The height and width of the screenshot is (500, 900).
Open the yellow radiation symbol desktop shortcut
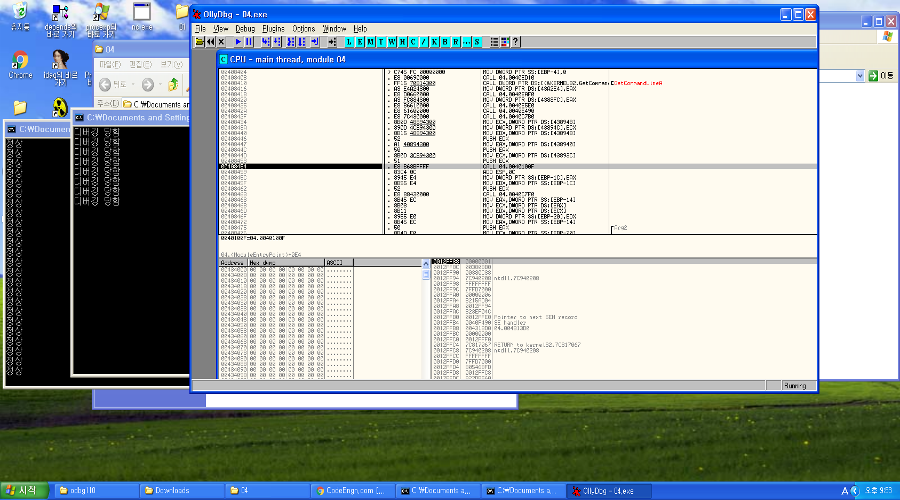pos(60,107)
